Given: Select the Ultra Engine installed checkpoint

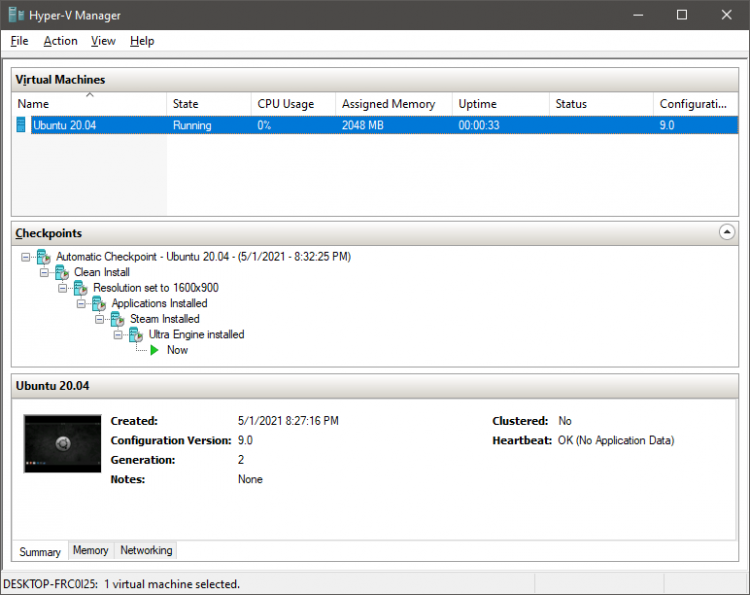Looking at the screenshot, I should (196, 334).
